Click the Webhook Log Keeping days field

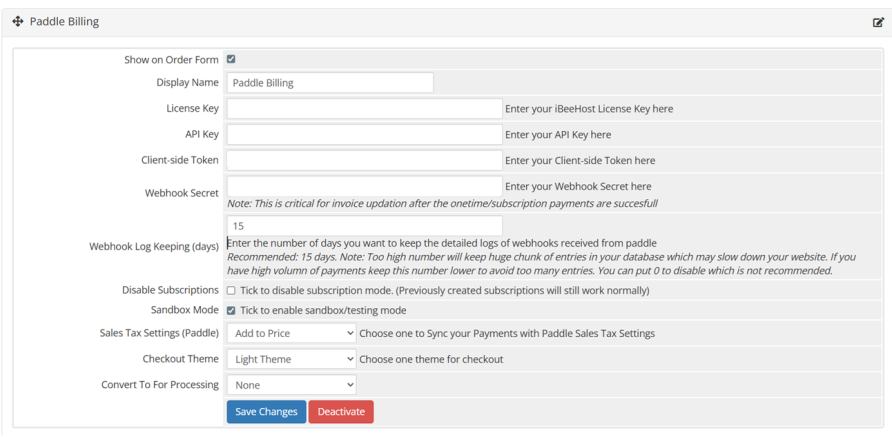[364, 227]
